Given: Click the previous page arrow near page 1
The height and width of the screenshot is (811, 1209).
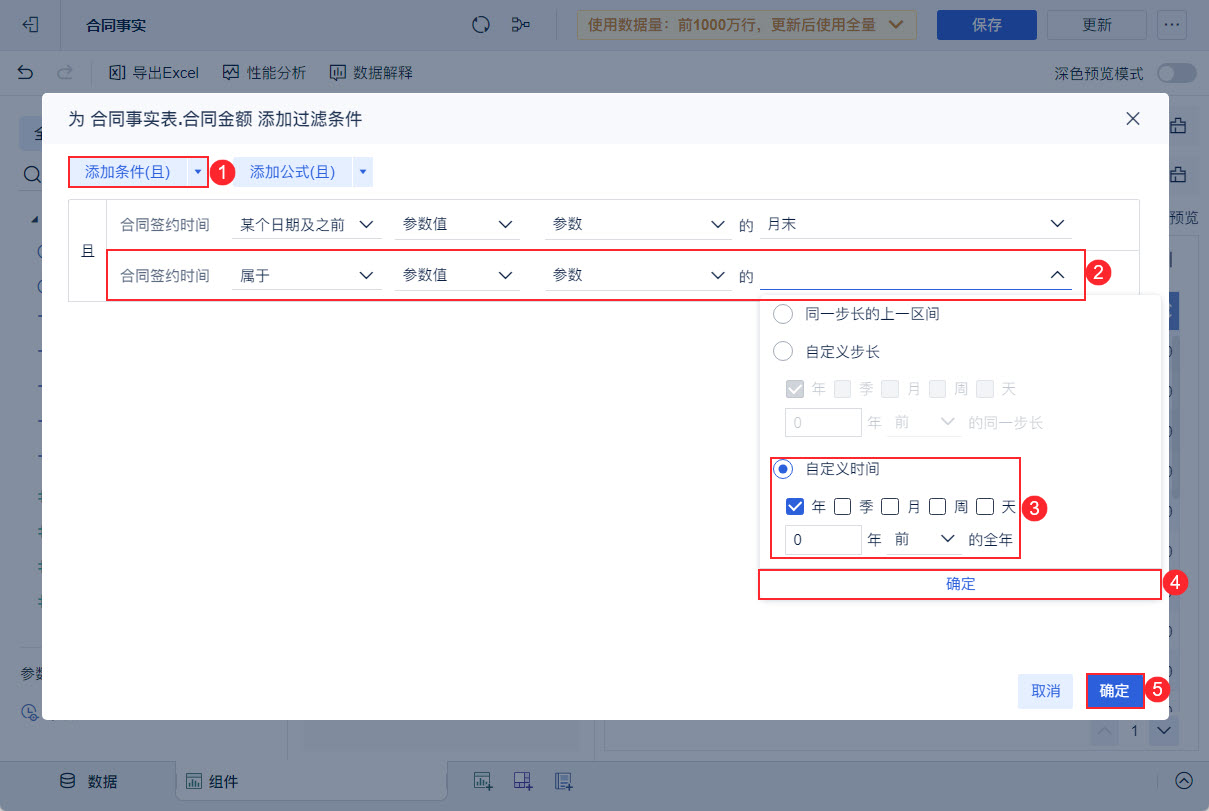Looking at the screenshot, I should click(x=1105, y=732).
